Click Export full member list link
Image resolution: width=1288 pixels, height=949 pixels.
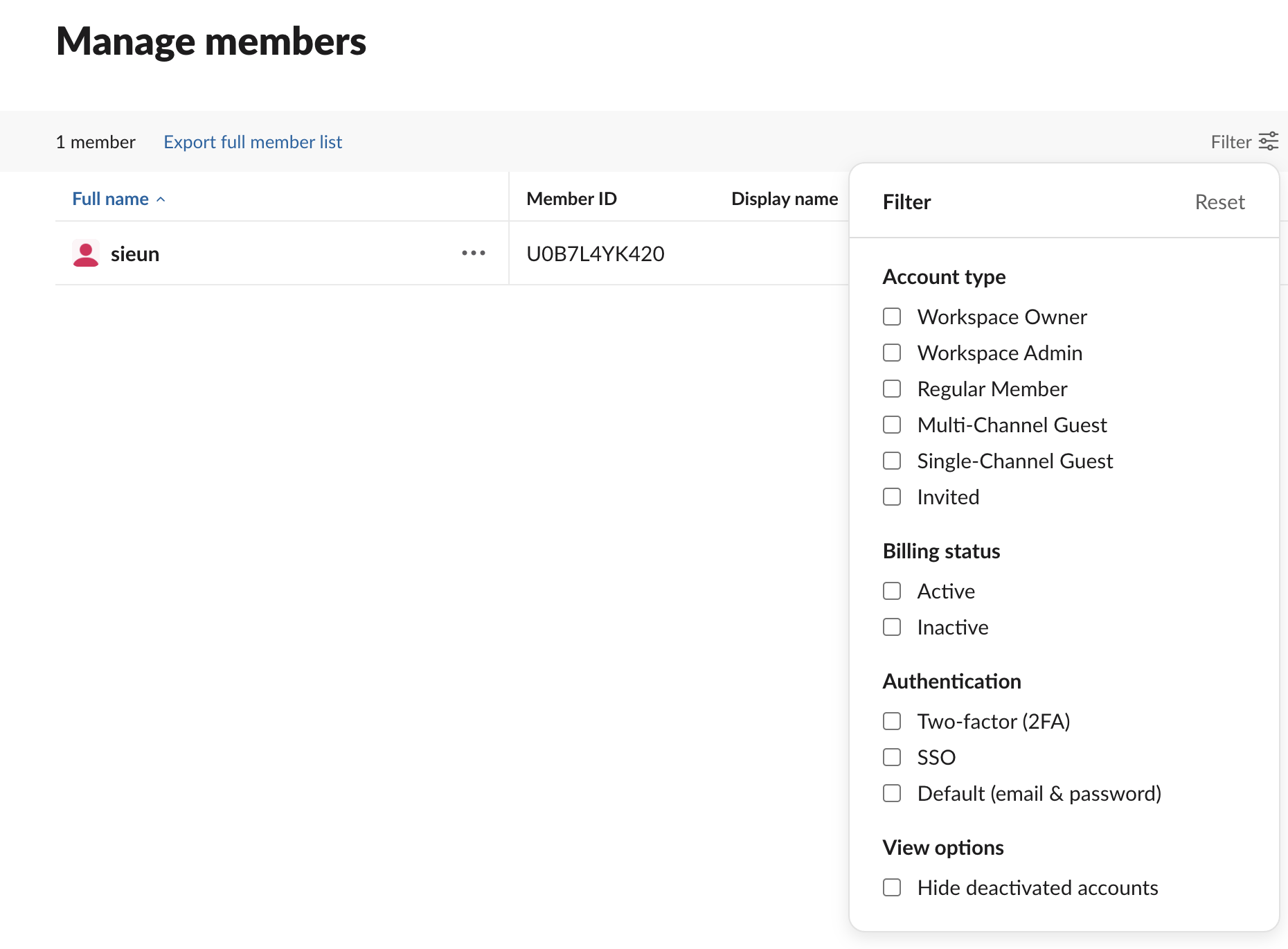253,142
